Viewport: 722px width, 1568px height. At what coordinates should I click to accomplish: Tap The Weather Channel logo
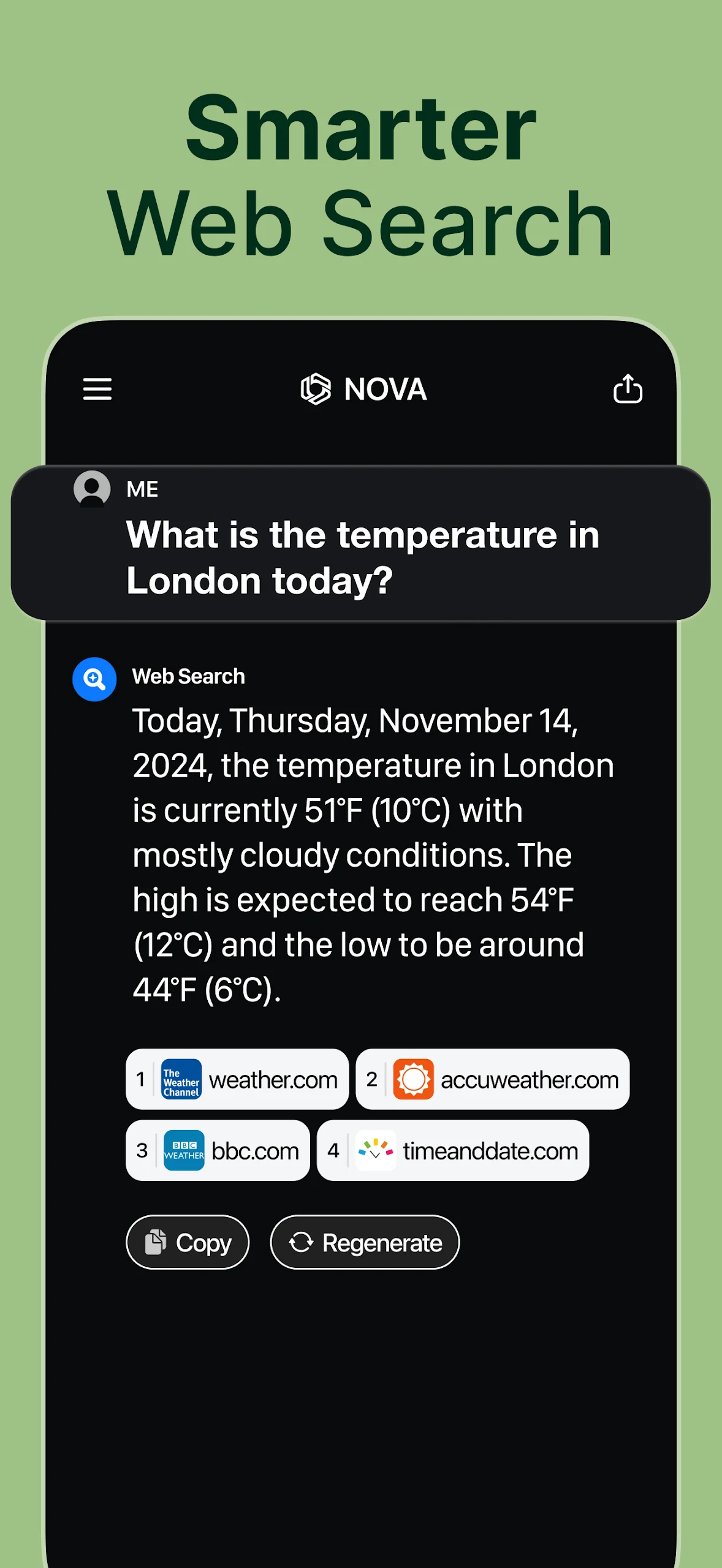point(181,1079)
